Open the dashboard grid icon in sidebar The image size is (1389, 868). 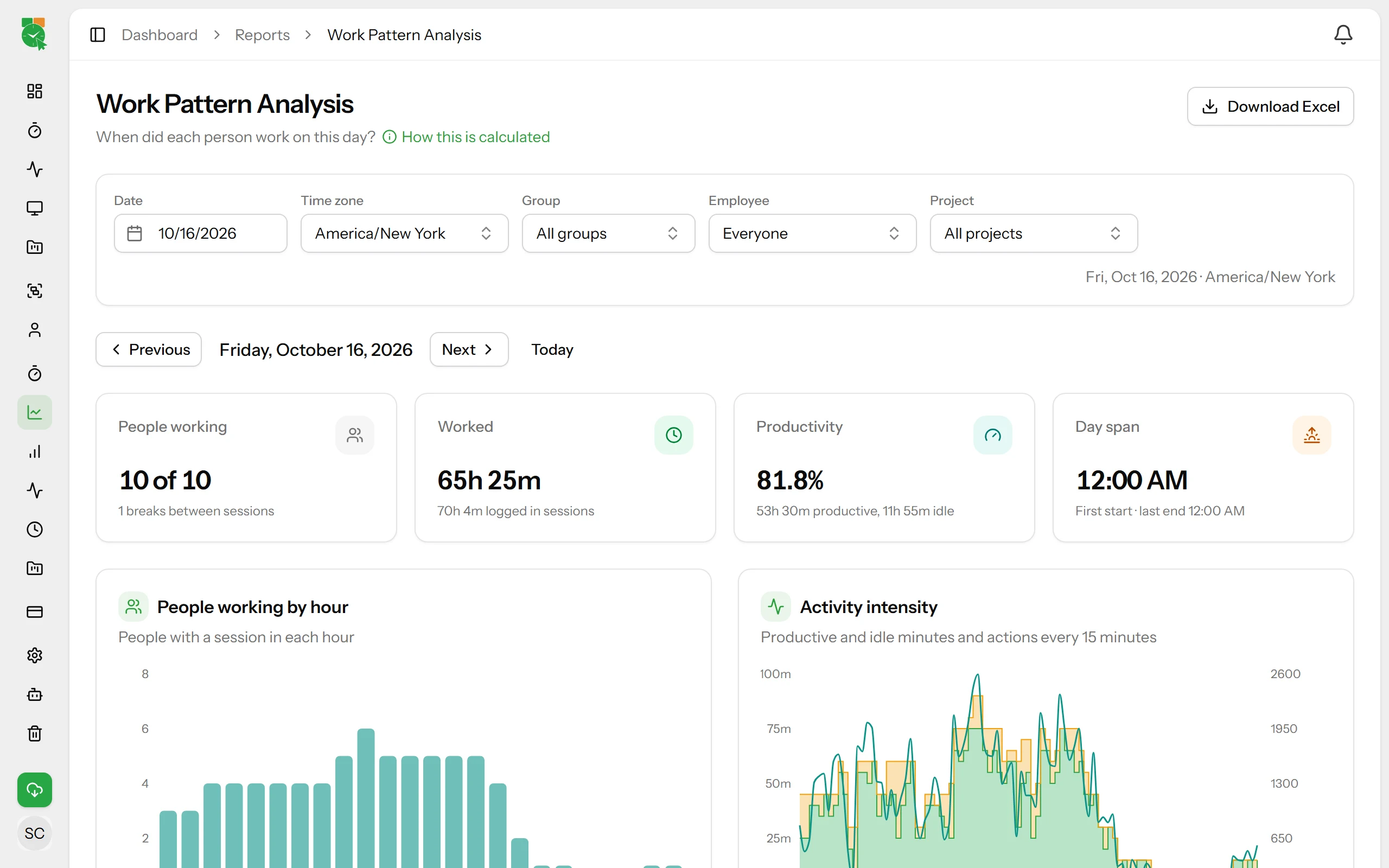coord(34,91)
